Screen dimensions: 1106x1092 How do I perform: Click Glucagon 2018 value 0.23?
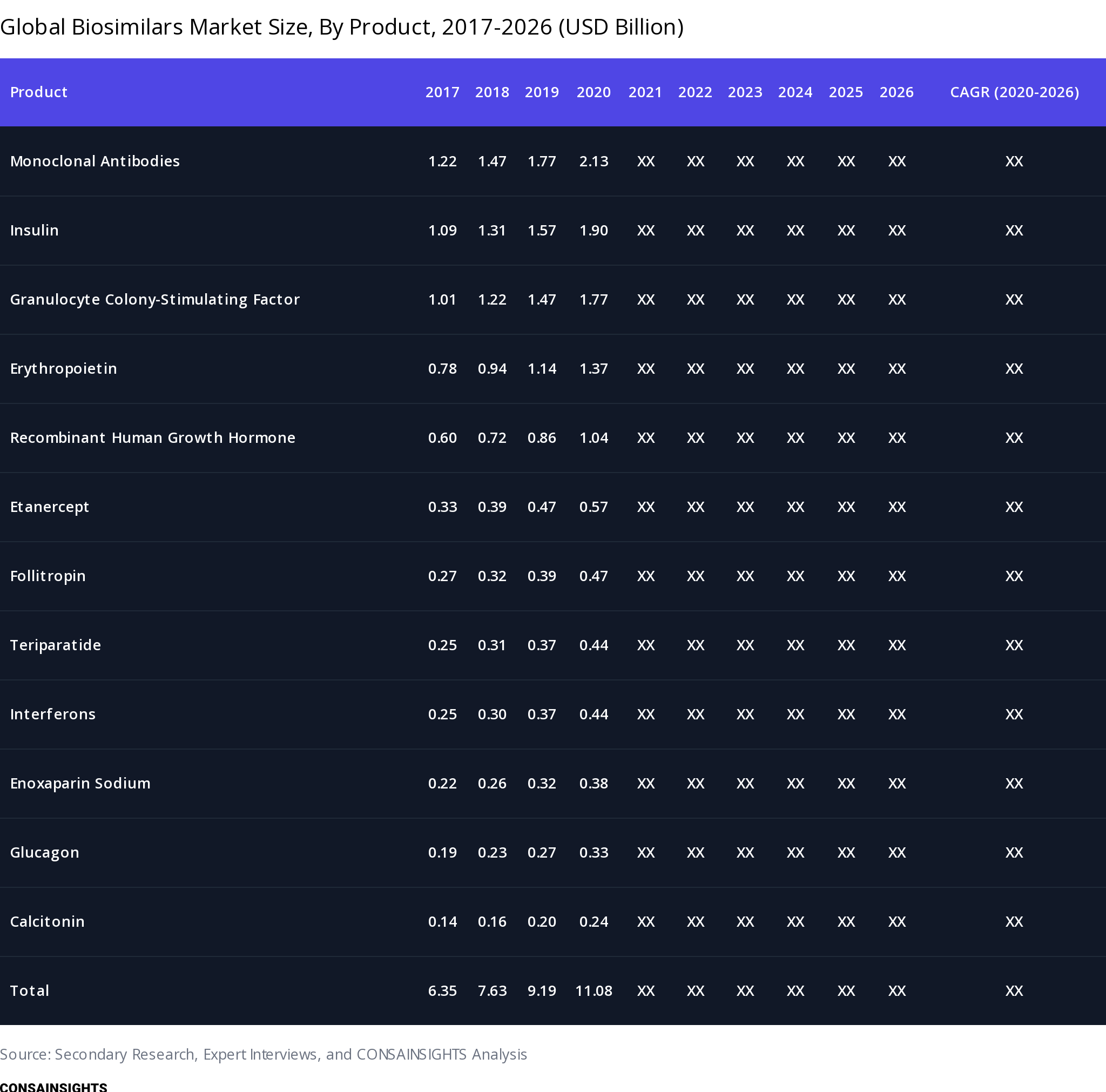pyautogui.click(x=493, y=853)
